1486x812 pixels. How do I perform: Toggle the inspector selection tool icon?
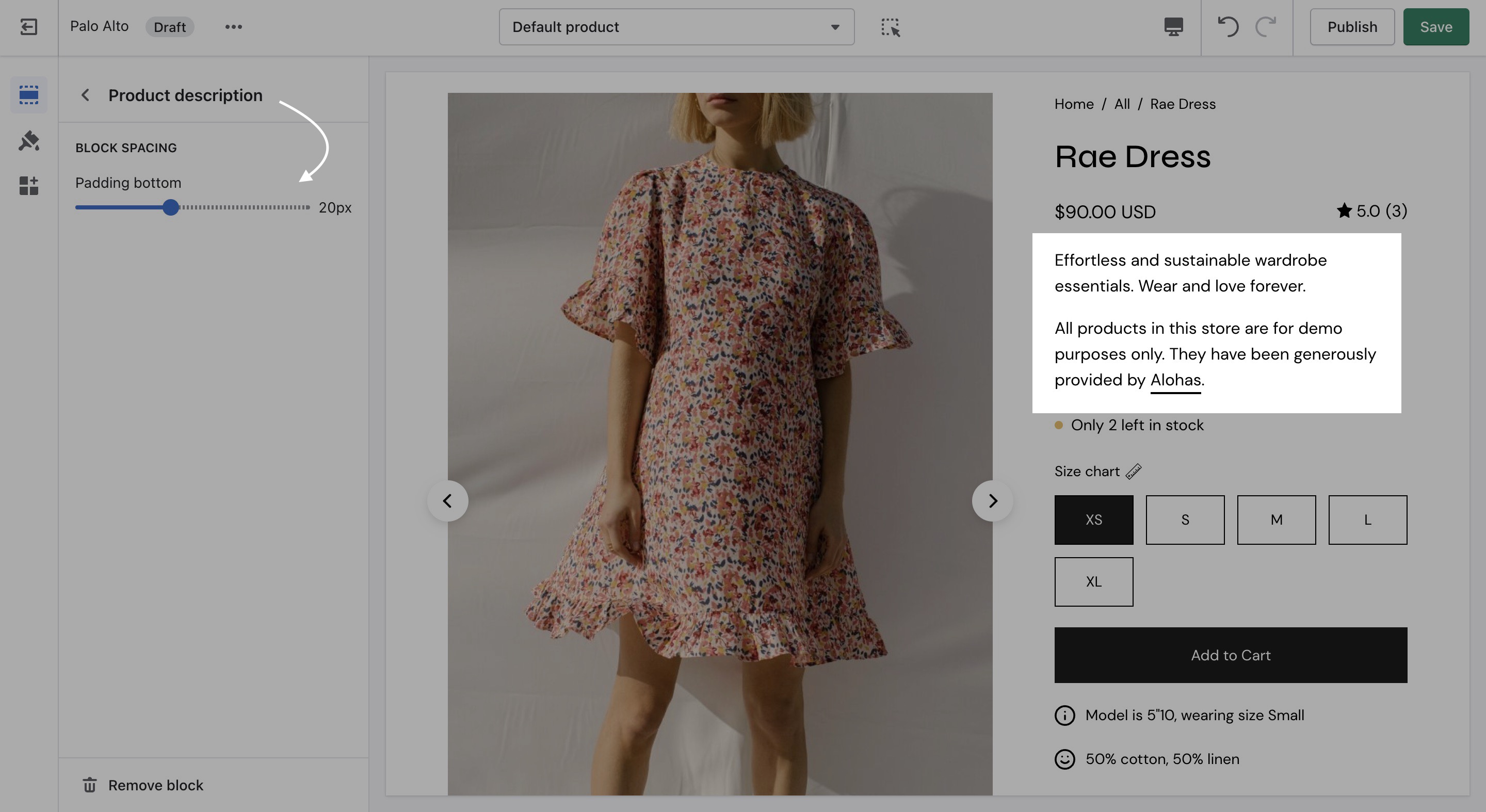click(x=890, y=27)
